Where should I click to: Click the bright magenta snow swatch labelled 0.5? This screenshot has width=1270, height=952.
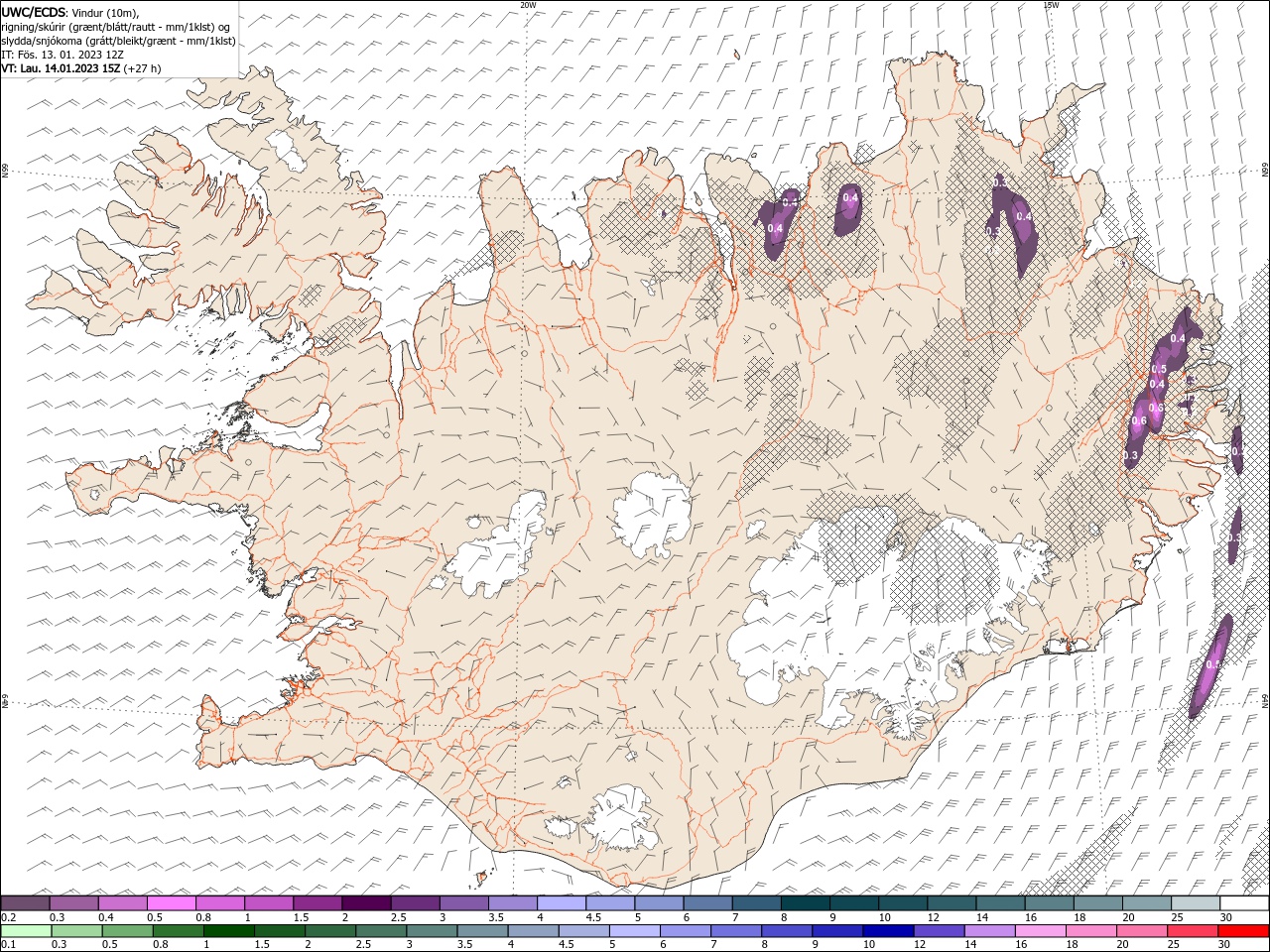click(x=172, y=903)
